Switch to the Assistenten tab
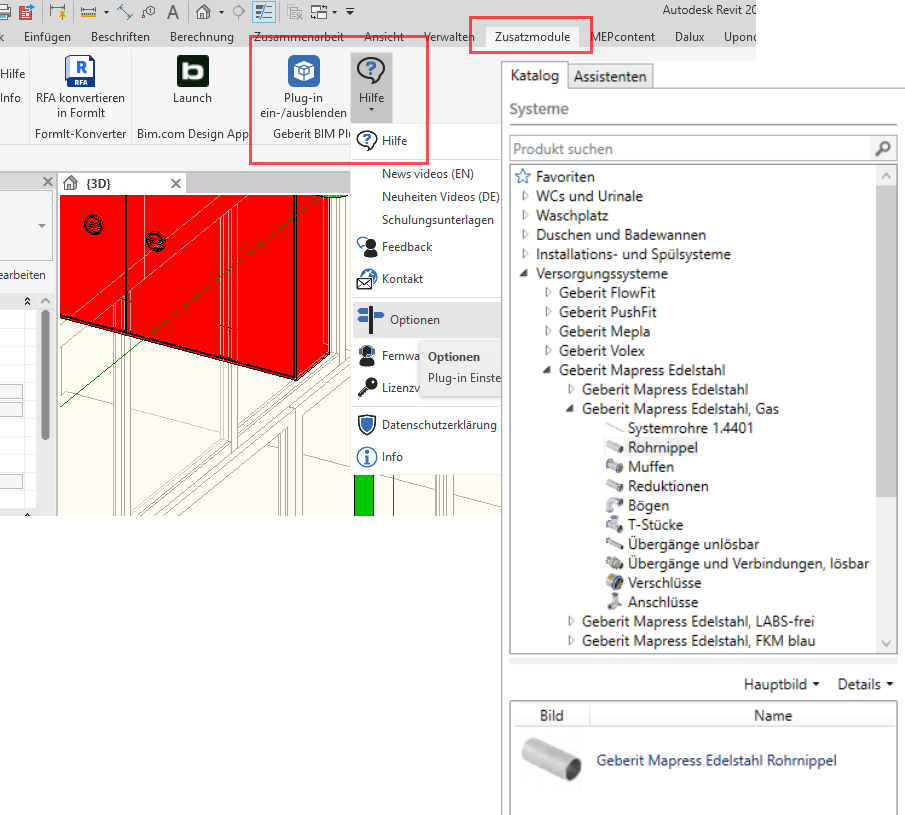 click(x=611, y=76)
